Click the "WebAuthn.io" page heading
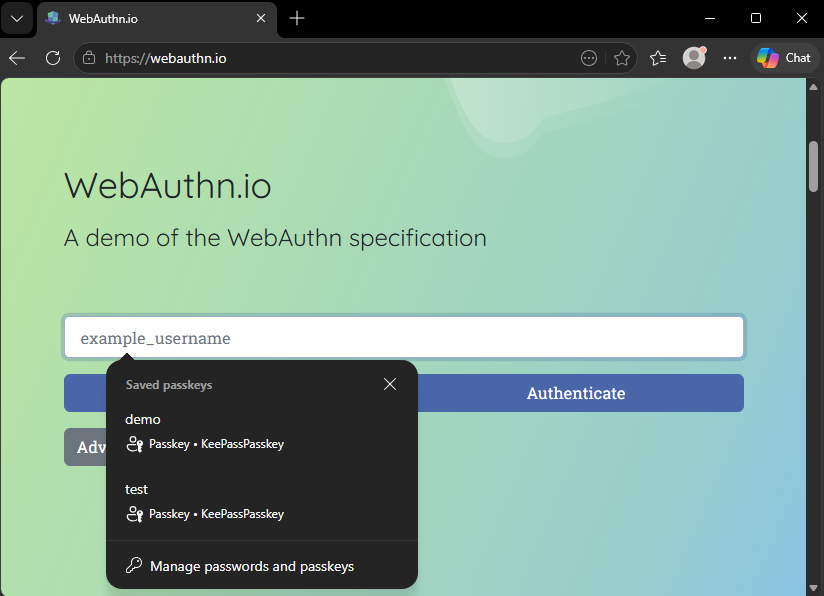The height and width of the screenshot is (596, 824). click(168, 186)
